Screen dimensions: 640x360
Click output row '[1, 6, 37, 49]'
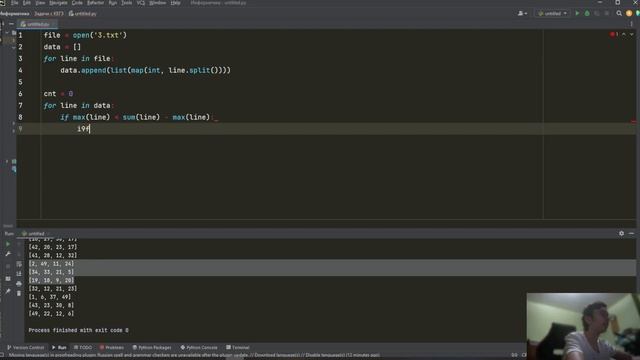pos(50,297)
